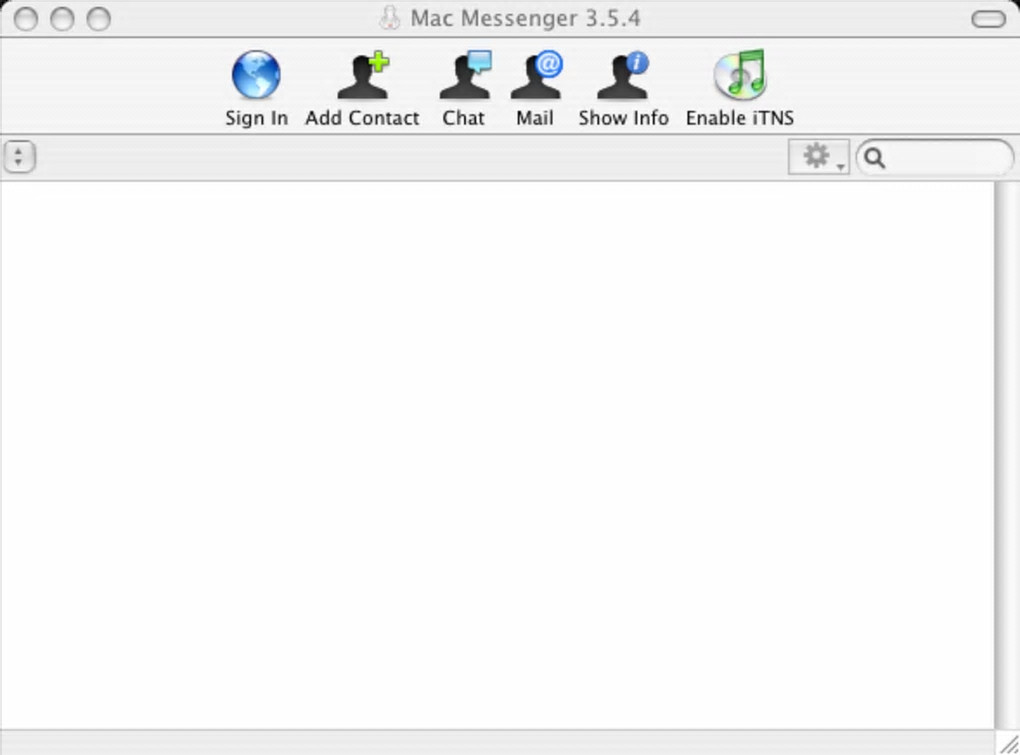Click the Mac Messenger title bar document icon
This screenshot has height=755, width=1020.
390,18
